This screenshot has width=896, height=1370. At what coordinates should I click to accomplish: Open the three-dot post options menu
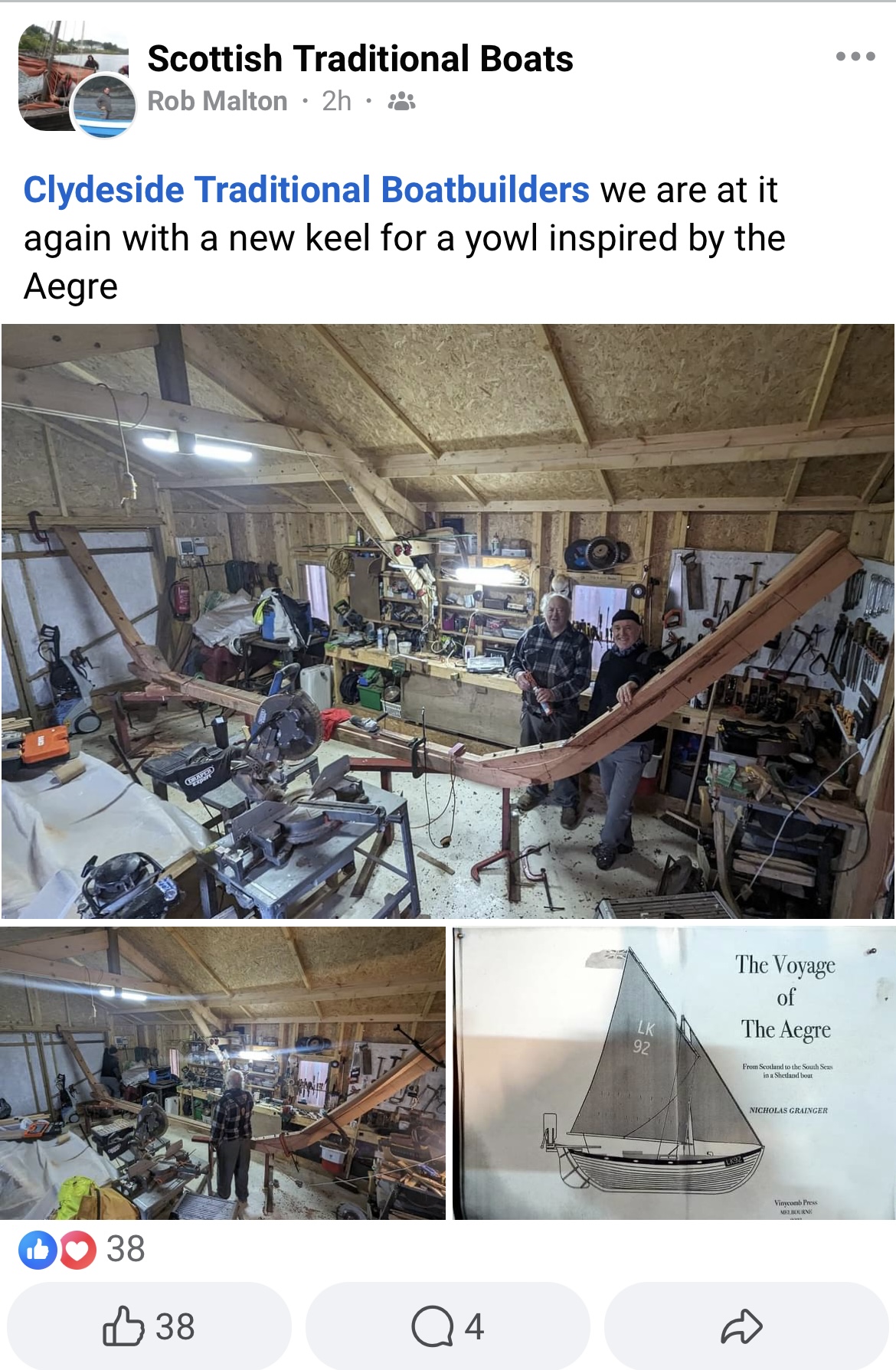pyautogui.click(x=855, y=56)
